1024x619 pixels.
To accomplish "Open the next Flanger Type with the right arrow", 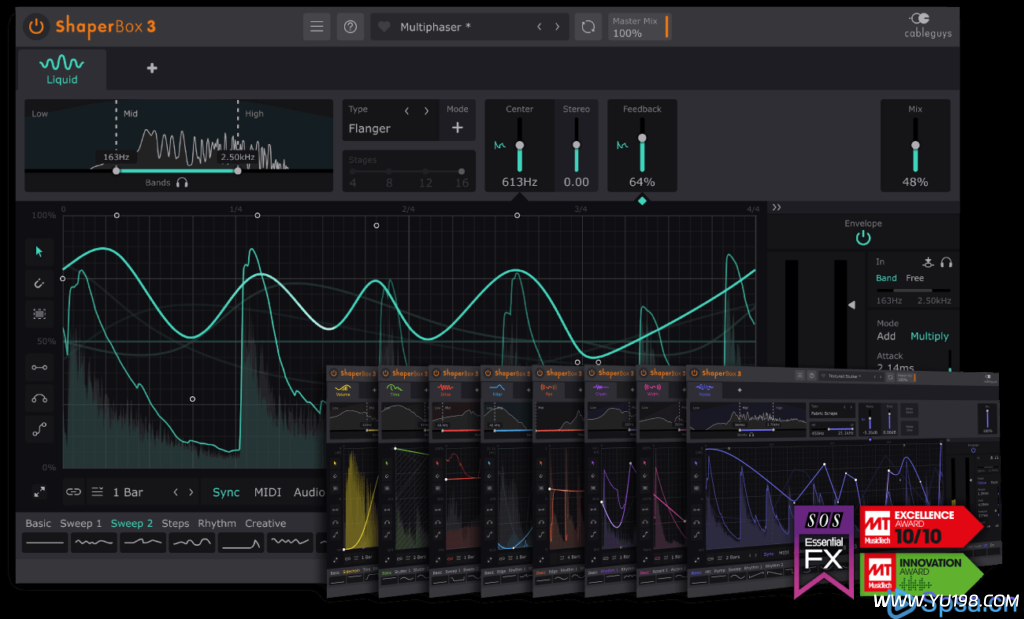I will coord(426,109).
